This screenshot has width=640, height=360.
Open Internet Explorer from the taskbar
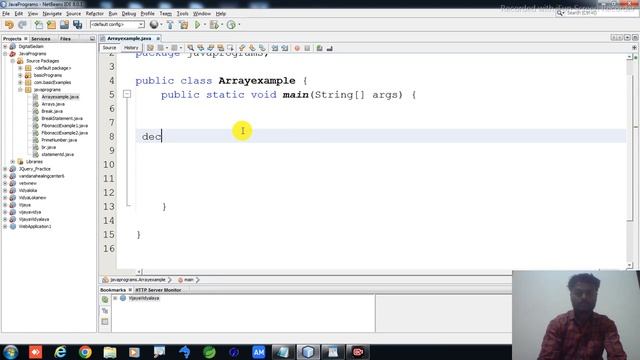click(x=60, y=352)
